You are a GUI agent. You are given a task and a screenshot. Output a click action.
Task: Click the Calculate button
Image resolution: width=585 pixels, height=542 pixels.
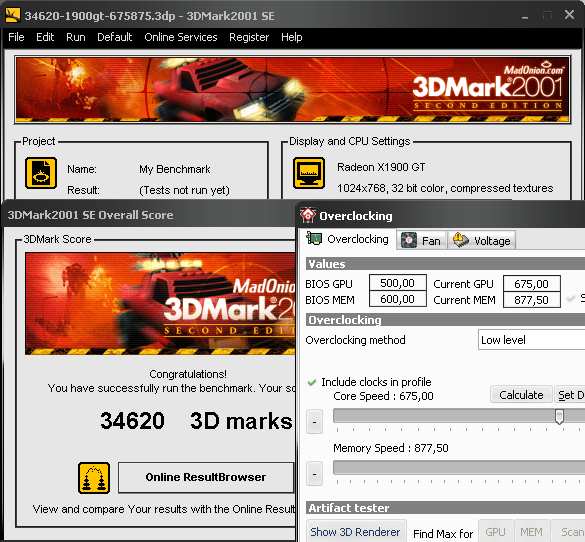click(521, 395)
